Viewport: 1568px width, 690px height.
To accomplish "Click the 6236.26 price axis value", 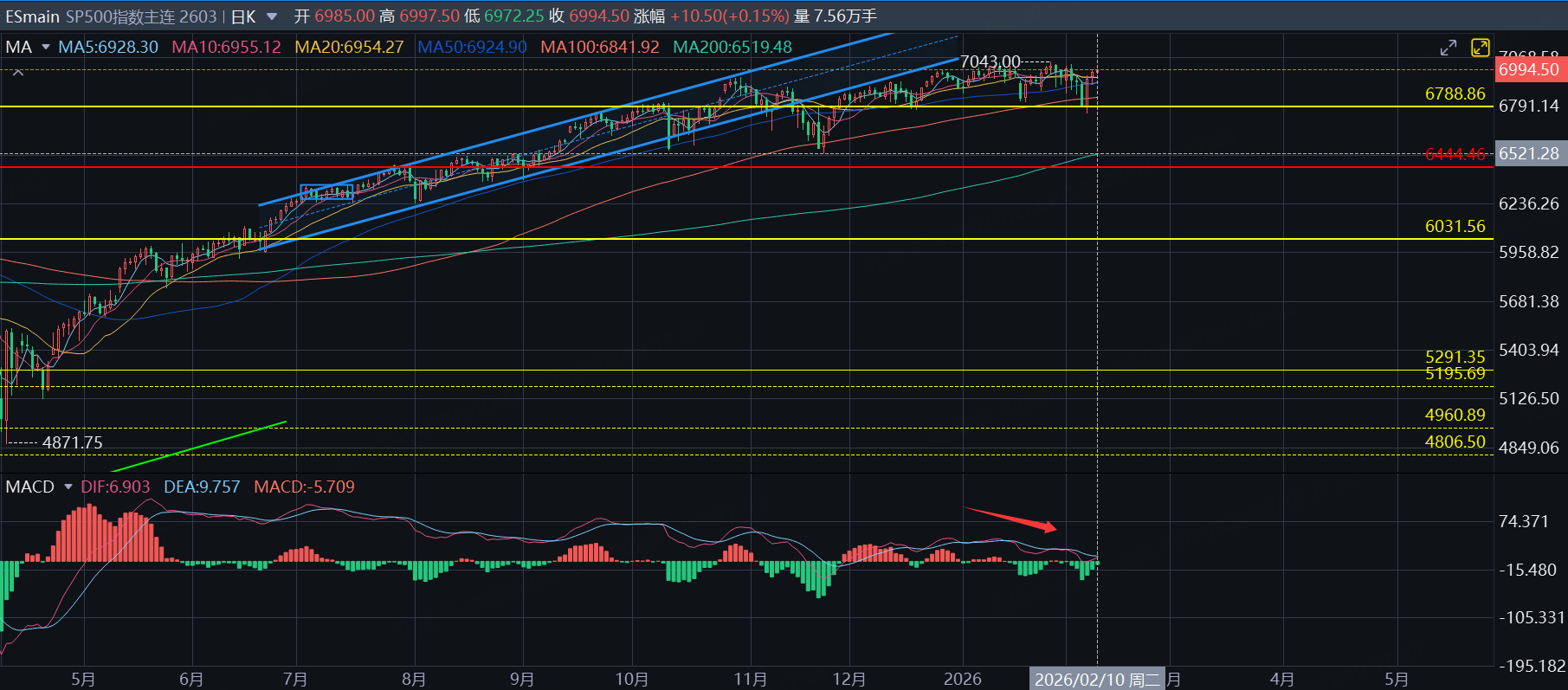I will click(1529, 203).
